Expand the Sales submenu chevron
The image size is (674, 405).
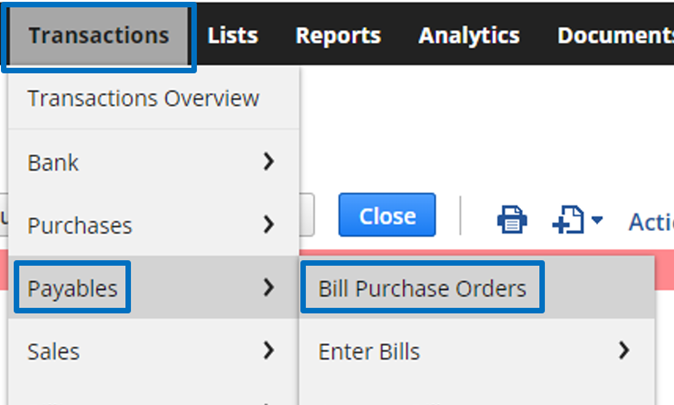tap(269, 350)
